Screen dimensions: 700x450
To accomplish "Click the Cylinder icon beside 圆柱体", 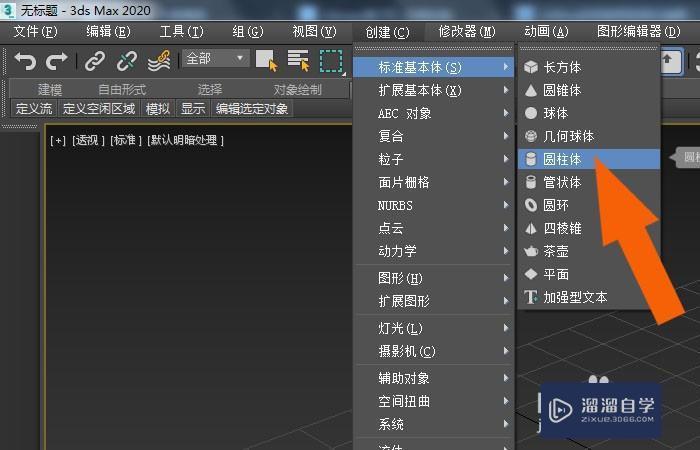I will click(531, 159).
